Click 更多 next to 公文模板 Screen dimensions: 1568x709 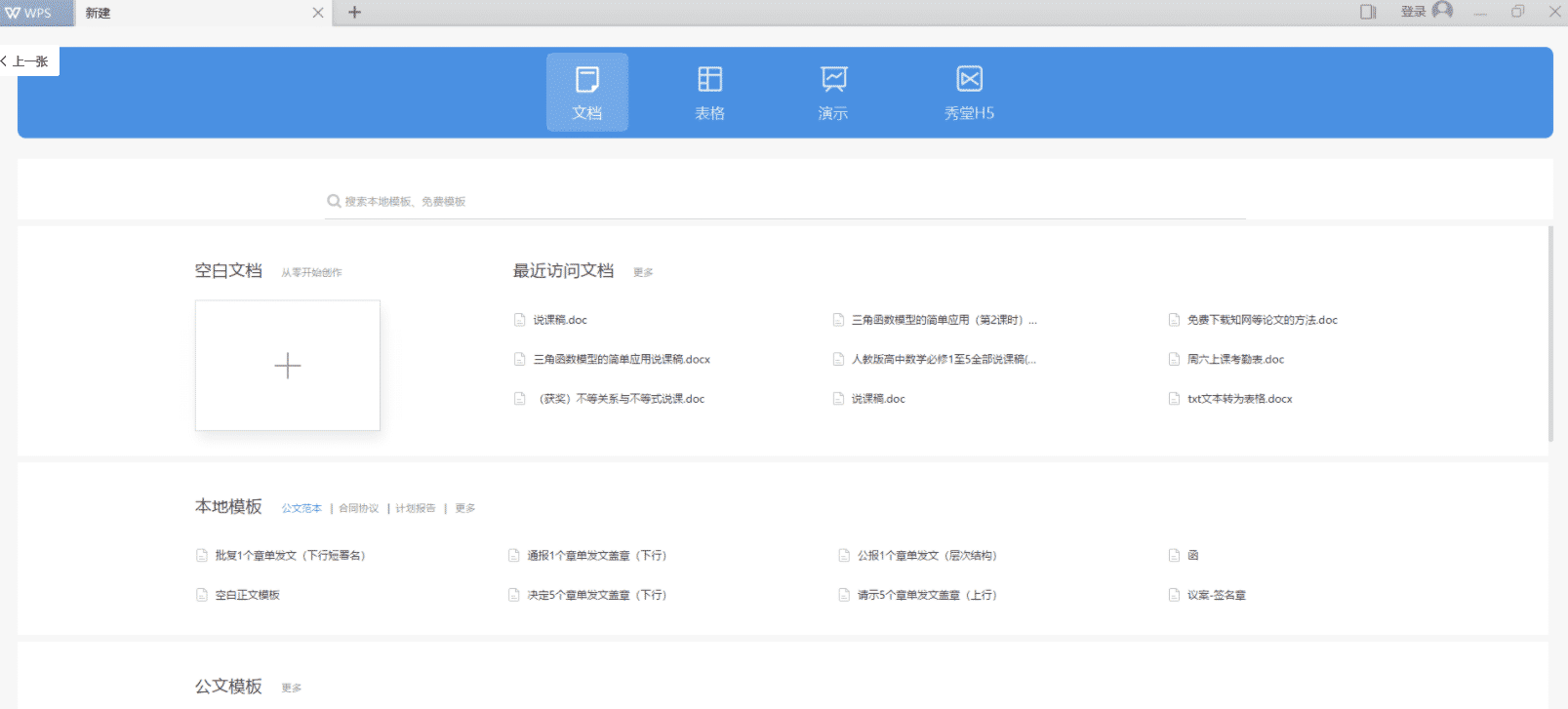click(x=292, y=688)
